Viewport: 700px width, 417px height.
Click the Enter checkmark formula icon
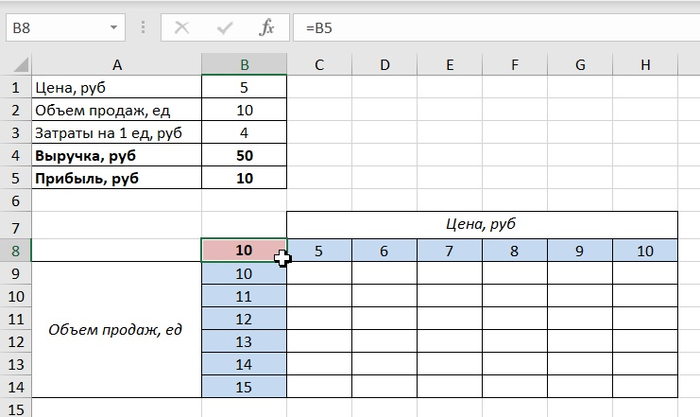click(x=224, y=28)
